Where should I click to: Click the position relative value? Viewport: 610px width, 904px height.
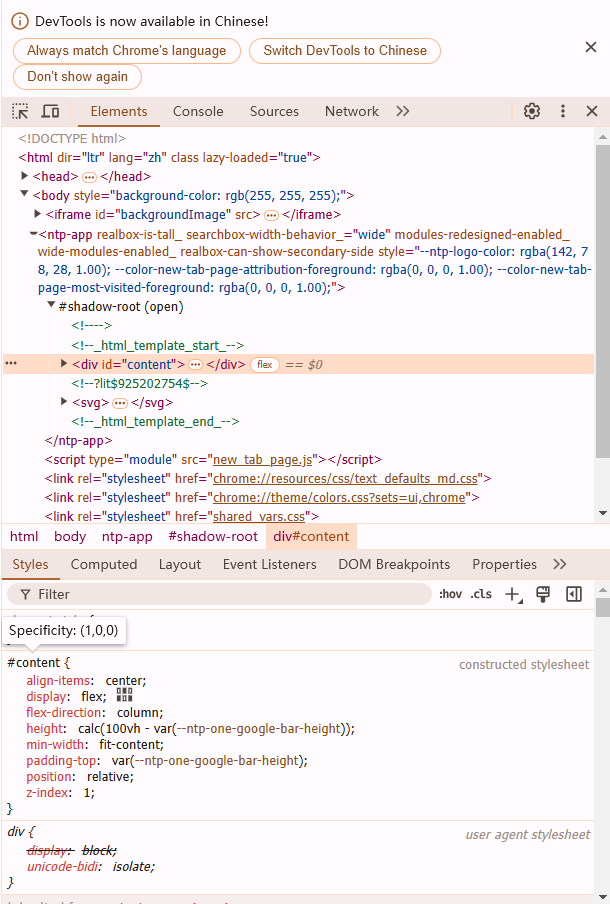pyautogui.click(x=110, y=777)
